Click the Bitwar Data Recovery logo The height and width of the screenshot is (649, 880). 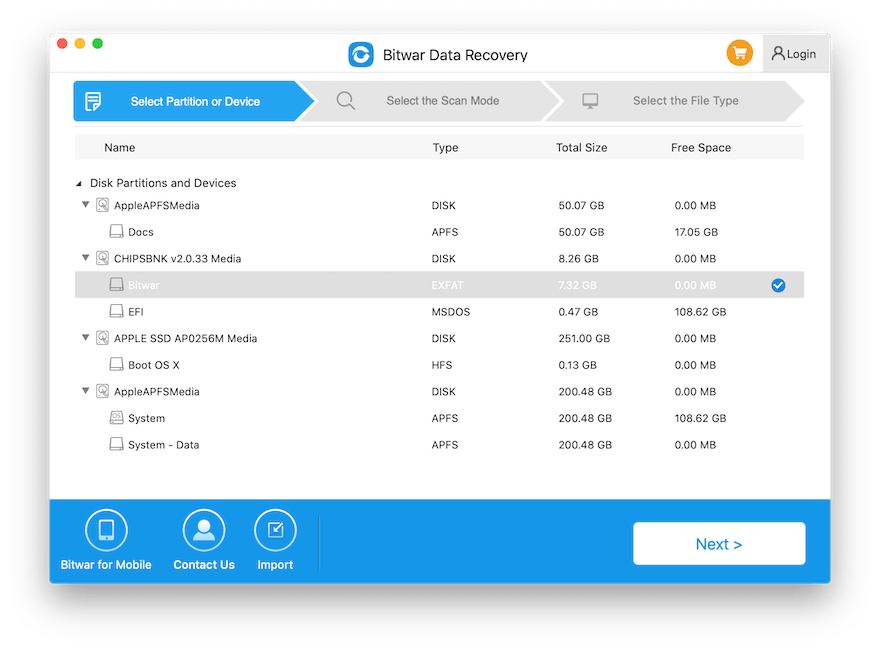click(x=361, y=55)
